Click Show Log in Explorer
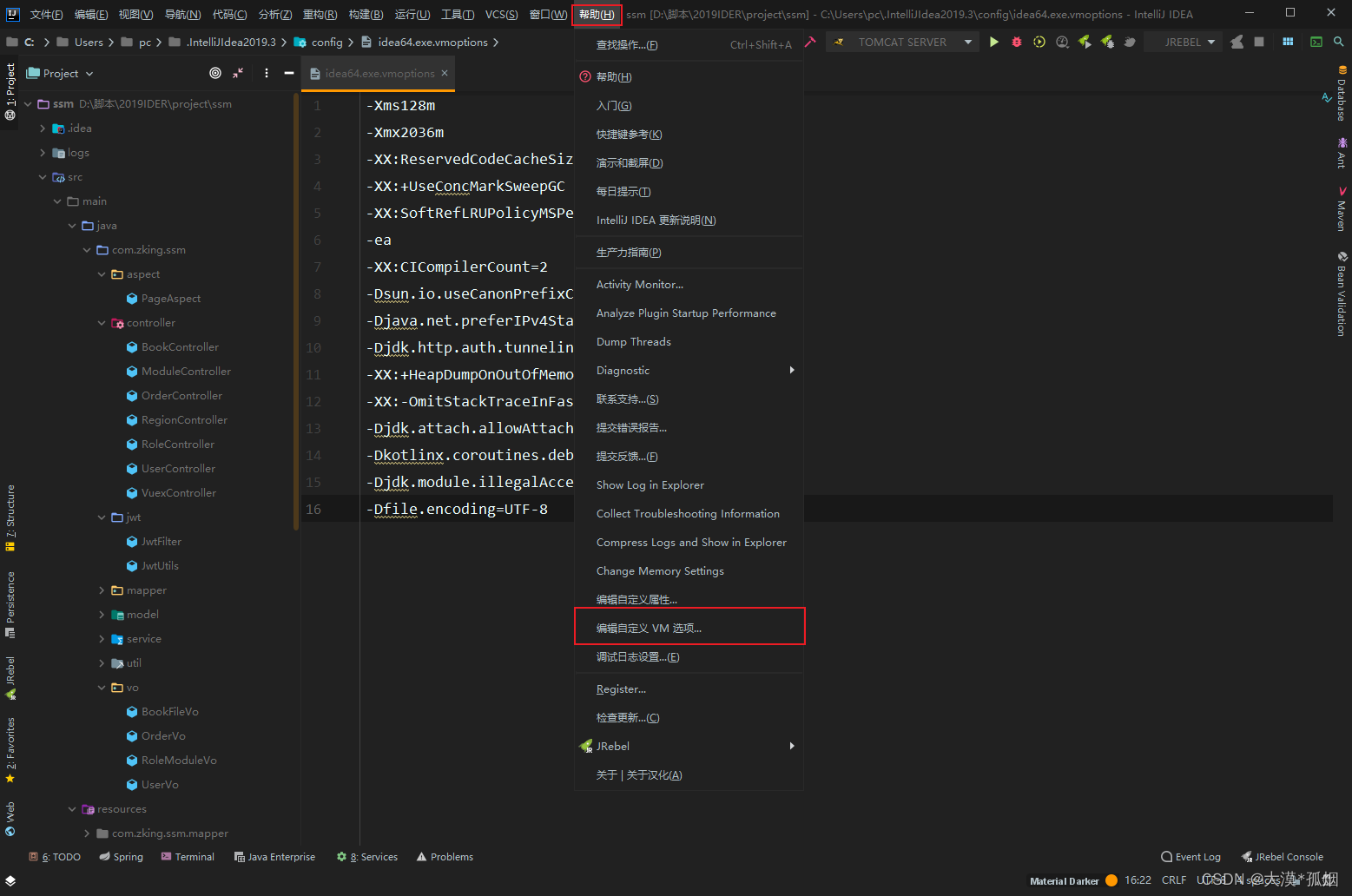Image resolution: width=1352 pixels, height=896 pixels. 689,485
